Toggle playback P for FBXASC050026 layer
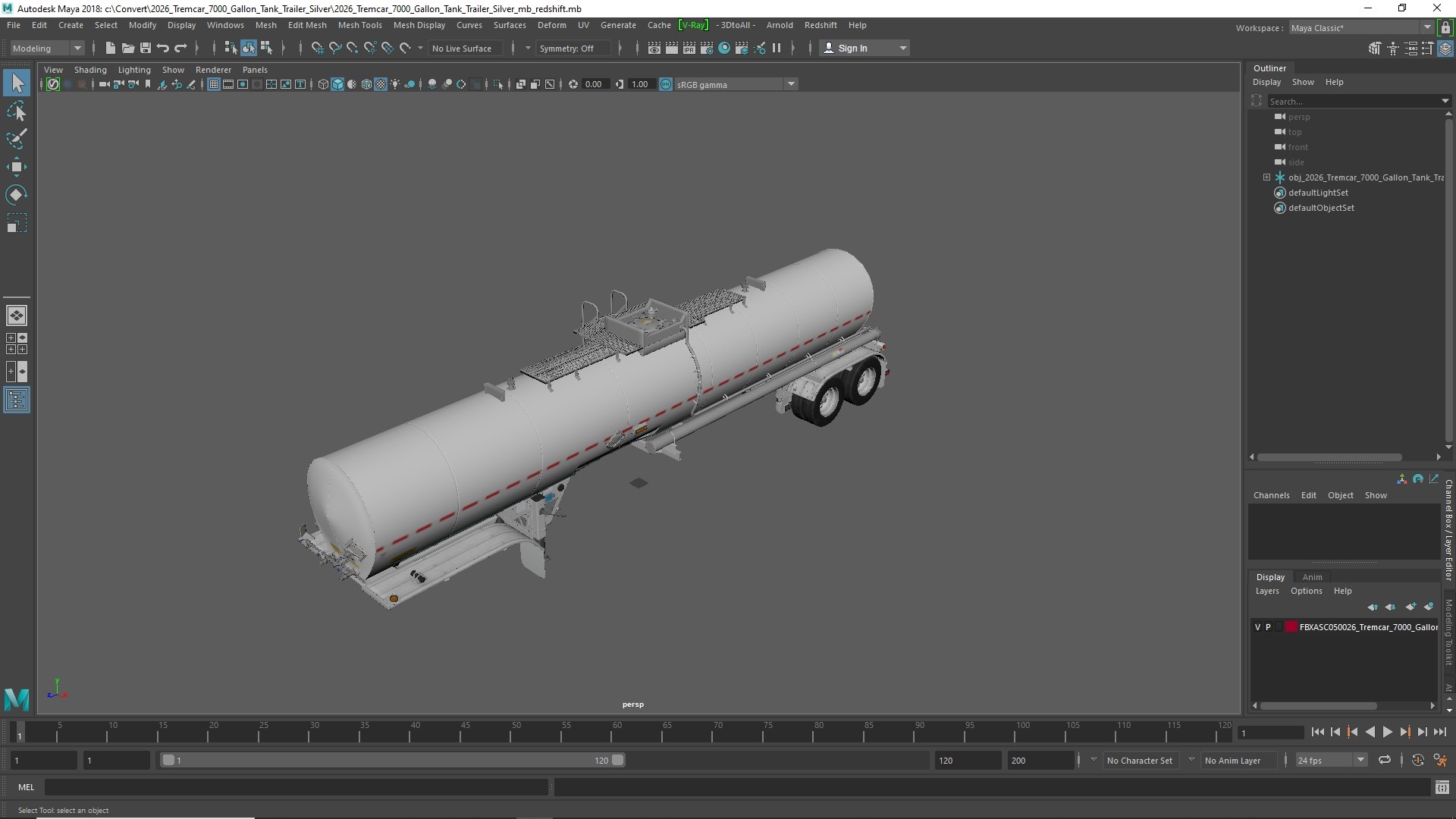Image resolution: width=1456 pixels, height=819 pixels. tap(1268, 627)
